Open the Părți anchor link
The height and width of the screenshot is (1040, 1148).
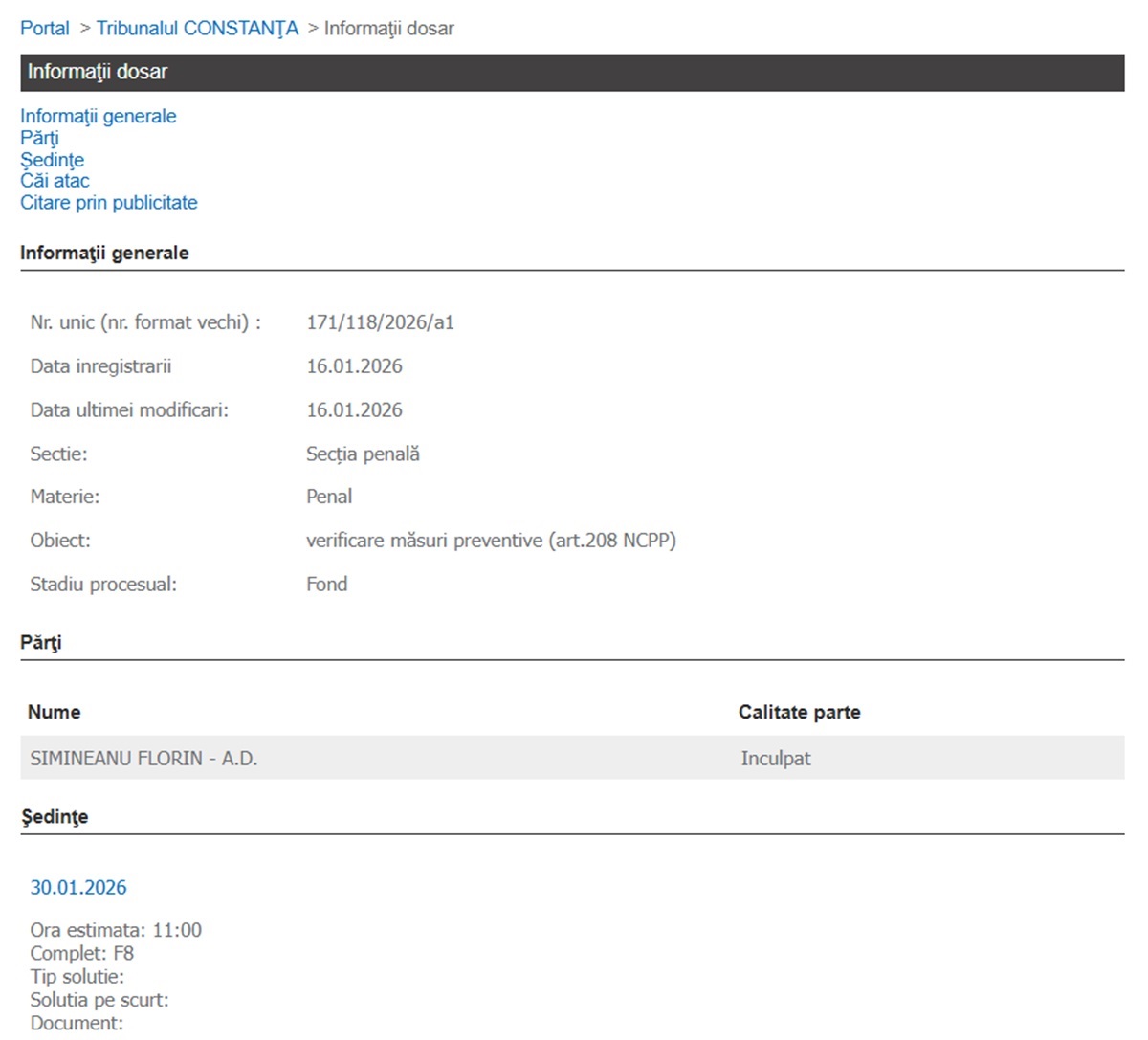(x=39, y=138)
